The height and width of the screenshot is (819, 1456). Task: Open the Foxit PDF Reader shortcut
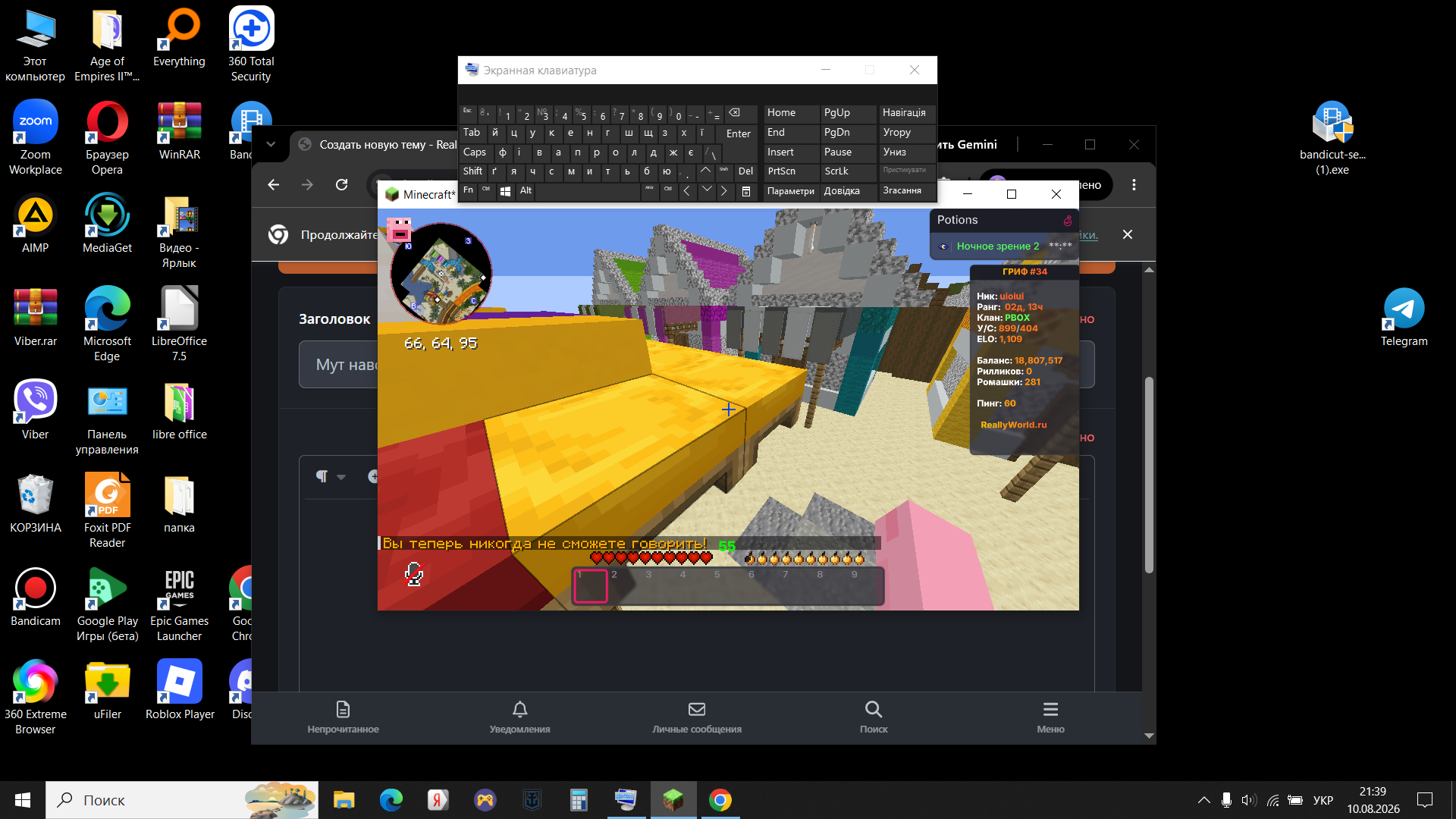[107, 512]
